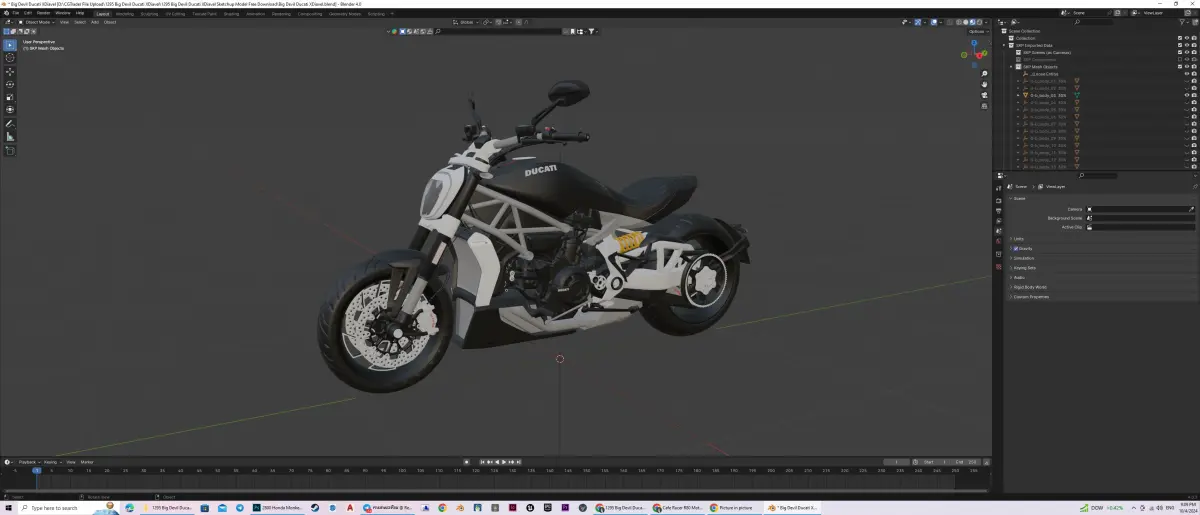Image resolution: width=1200 pixels, height=515 pixels.
Task: Switch to the Sculpting workspace tab
Action: 149,13
